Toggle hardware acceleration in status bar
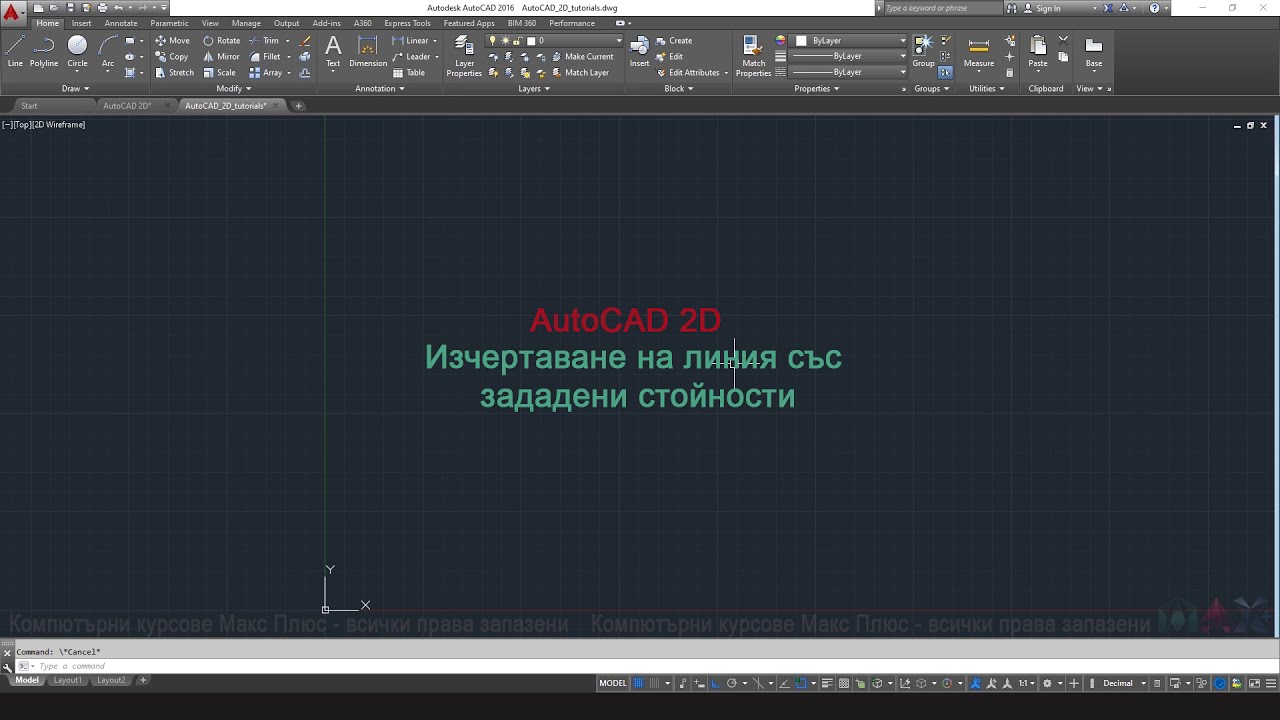Viewport: 1280px width, 720px height. 1219,684
